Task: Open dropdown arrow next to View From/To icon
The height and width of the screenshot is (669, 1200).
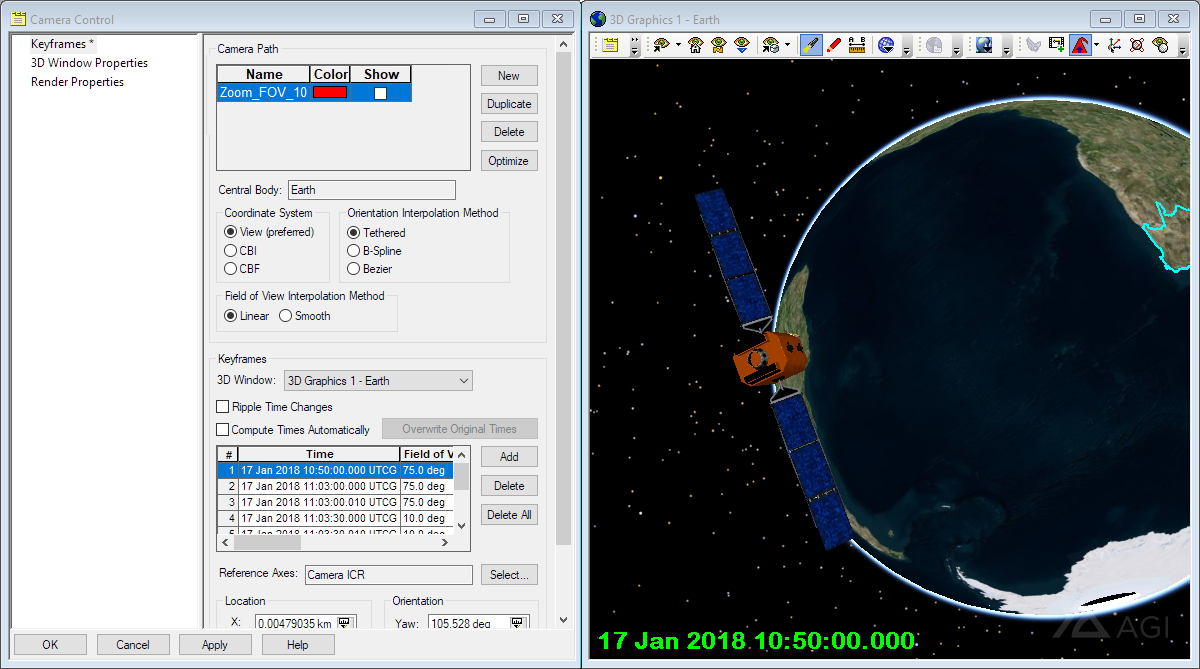Action: coord(678,45)
